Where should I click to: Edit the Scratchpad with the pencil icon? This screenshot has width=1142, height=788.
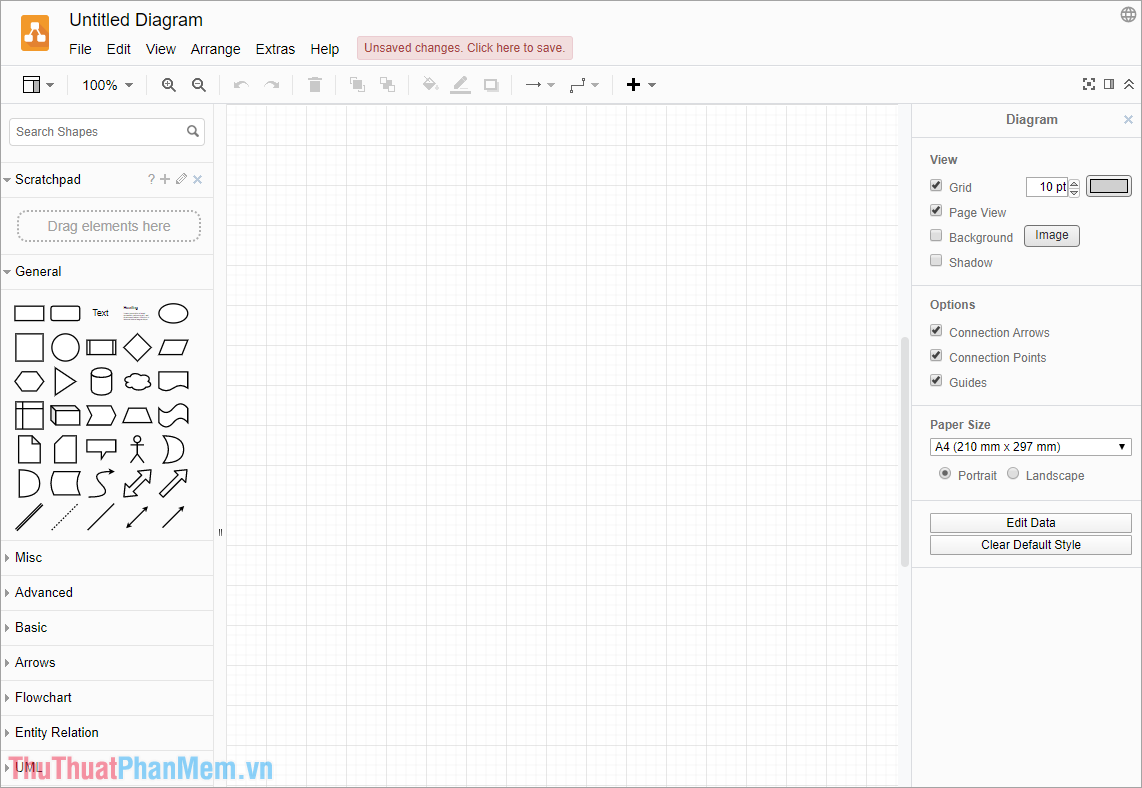179,179
